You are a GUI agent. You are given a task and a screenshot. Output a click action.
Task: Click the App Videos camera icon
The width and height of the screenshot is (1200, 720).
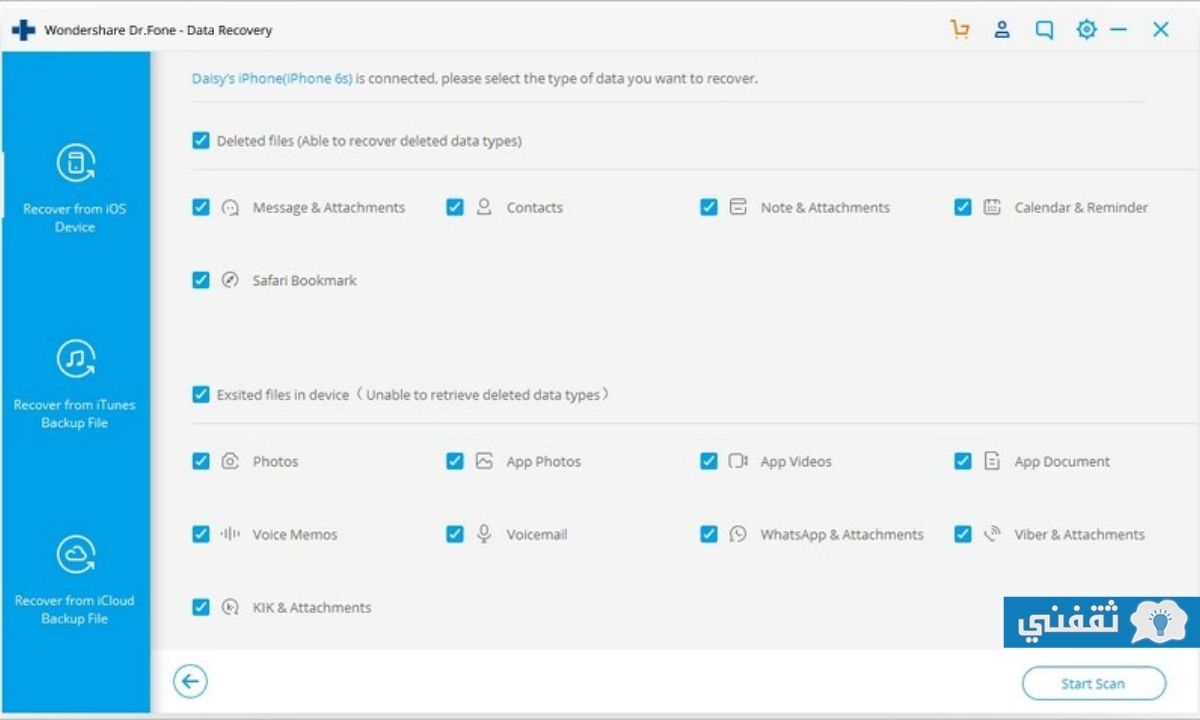[x=738, y=461]
